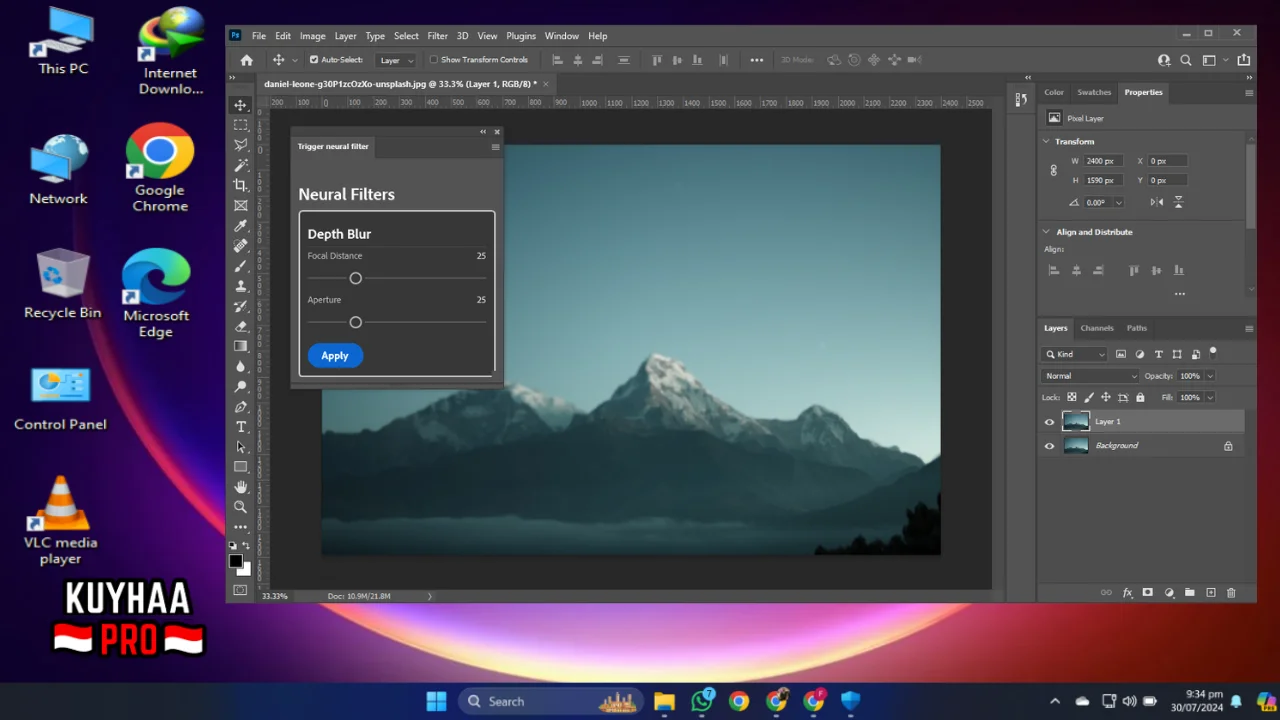Open the Opacity dropdown arrow
1280x720 pixels.
(1210, 376)
